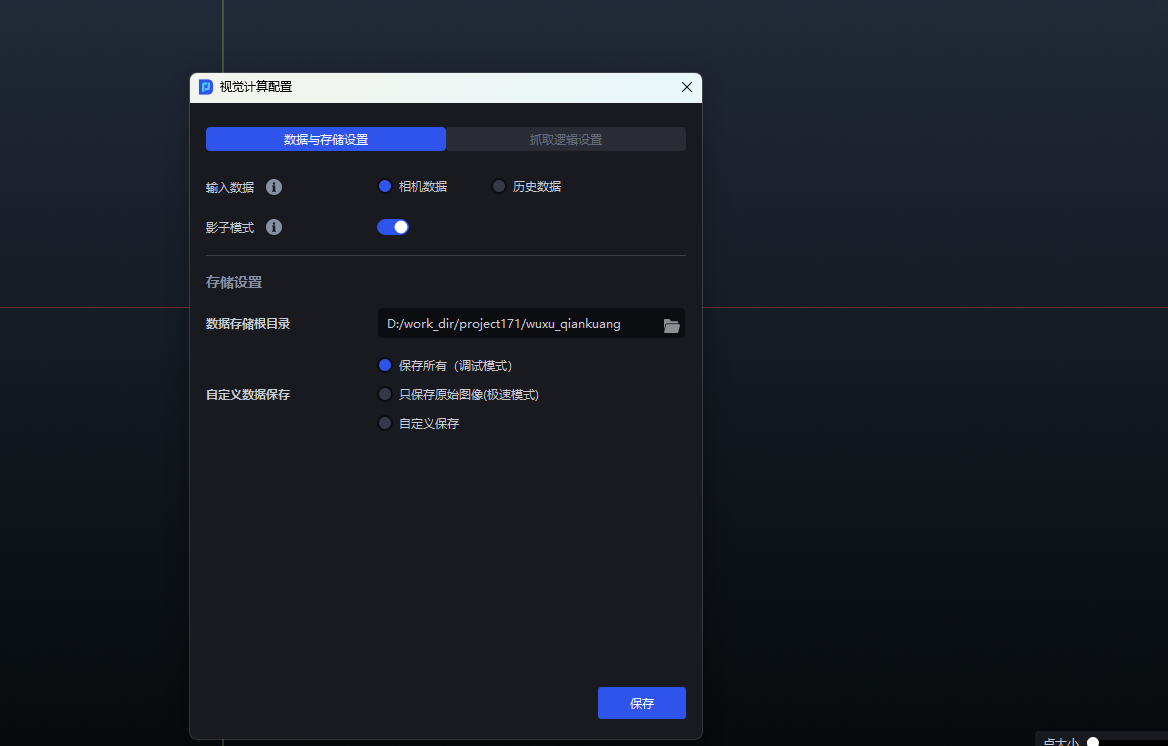1168x746 pixels.
Task: Click the info icon beside 输入数据
Action: [x=274, y=187]
